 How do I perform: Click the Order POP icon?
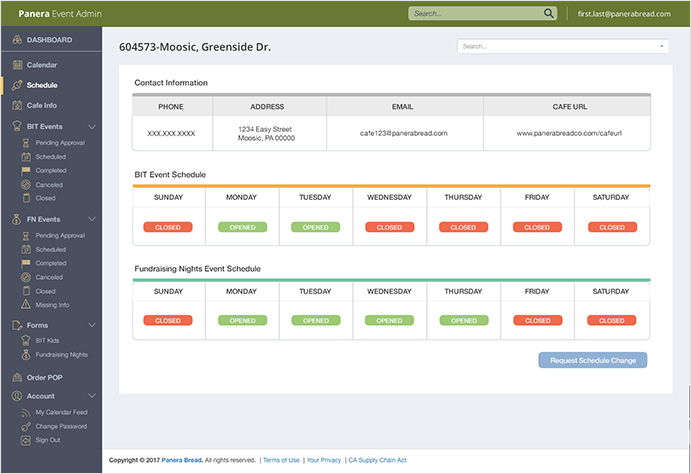click(17, 378)
